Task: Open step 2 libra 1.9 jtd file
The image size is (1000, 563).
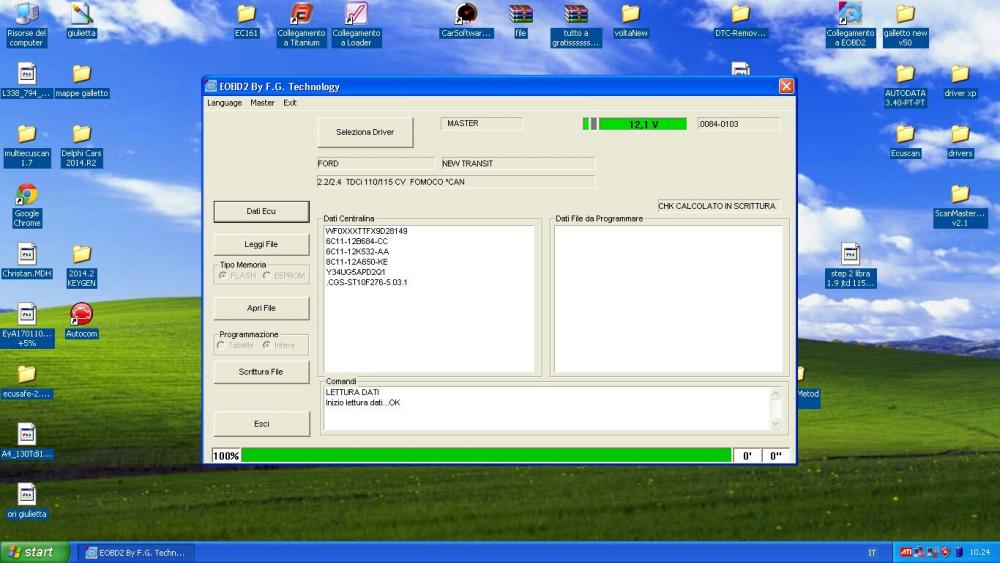Action: coord(850,265)
